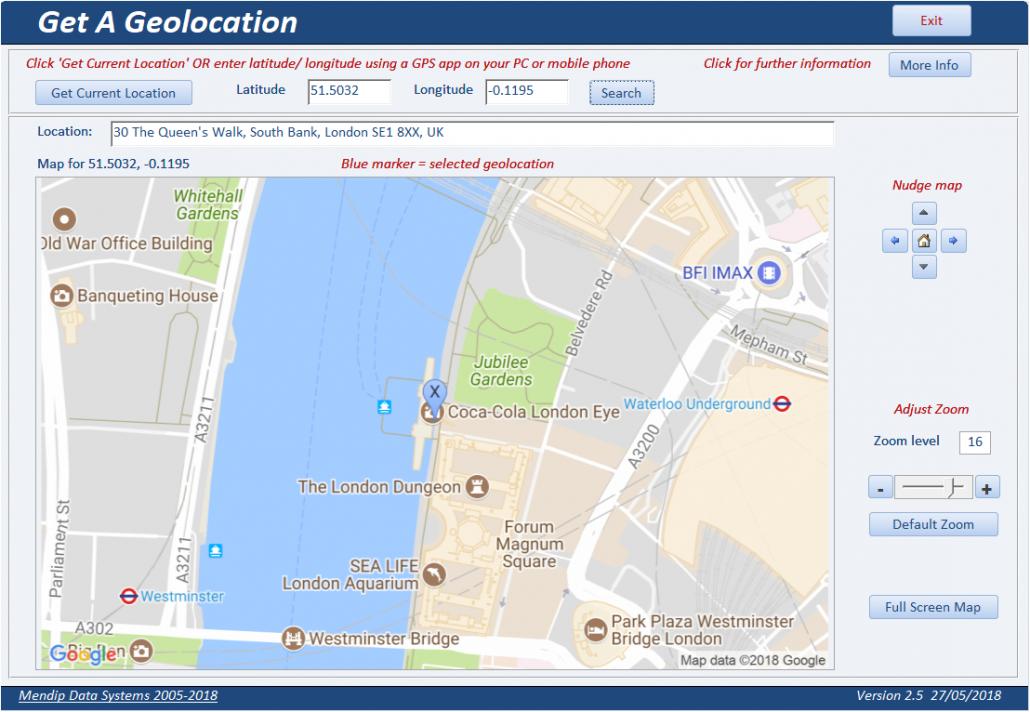This screenshot has height=712, width=1030.
Task: Click the Old War Office Building marker icon
Action: click(x=64, y=219)
